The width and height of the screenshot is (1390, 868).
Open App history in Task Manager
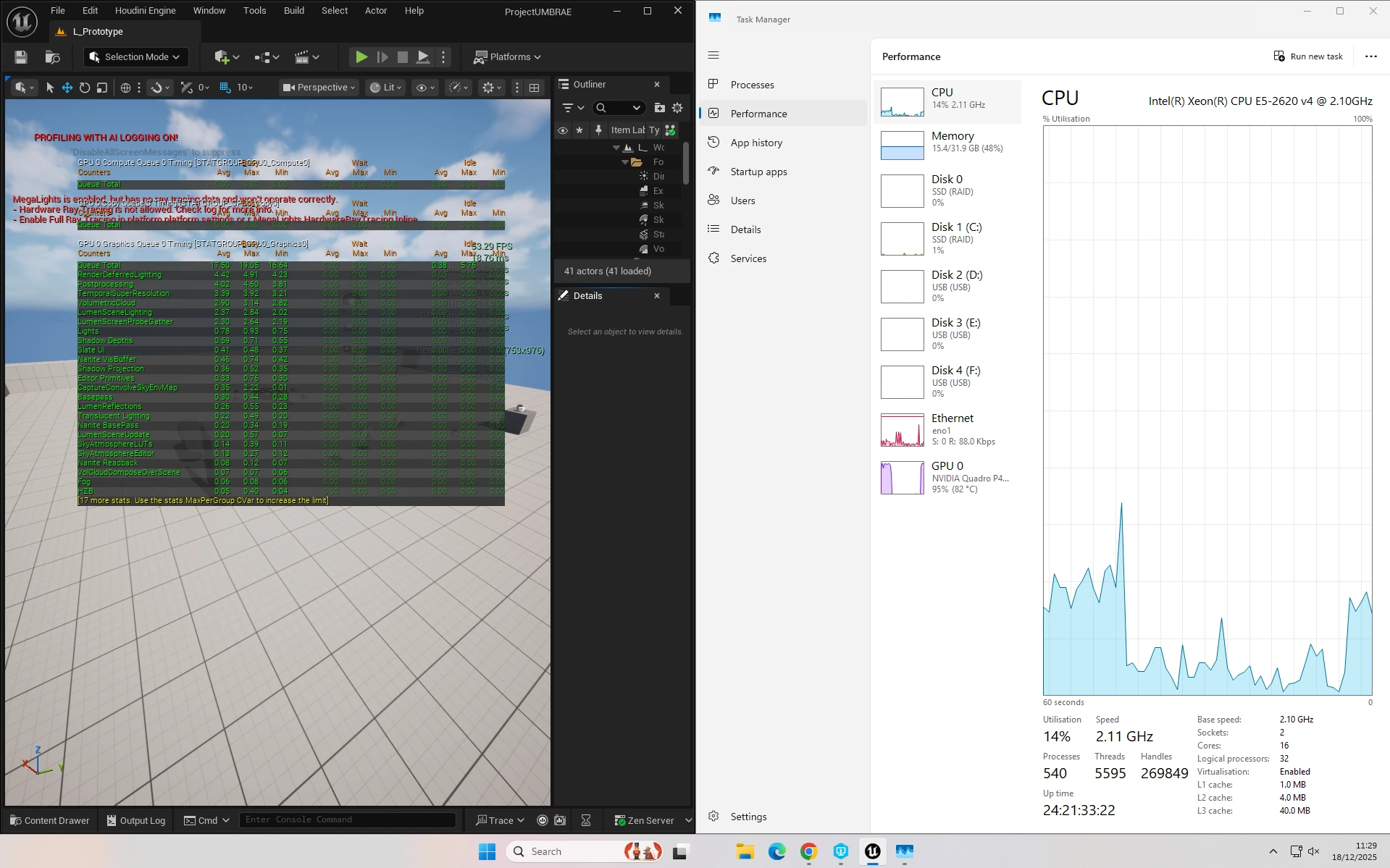782,143
